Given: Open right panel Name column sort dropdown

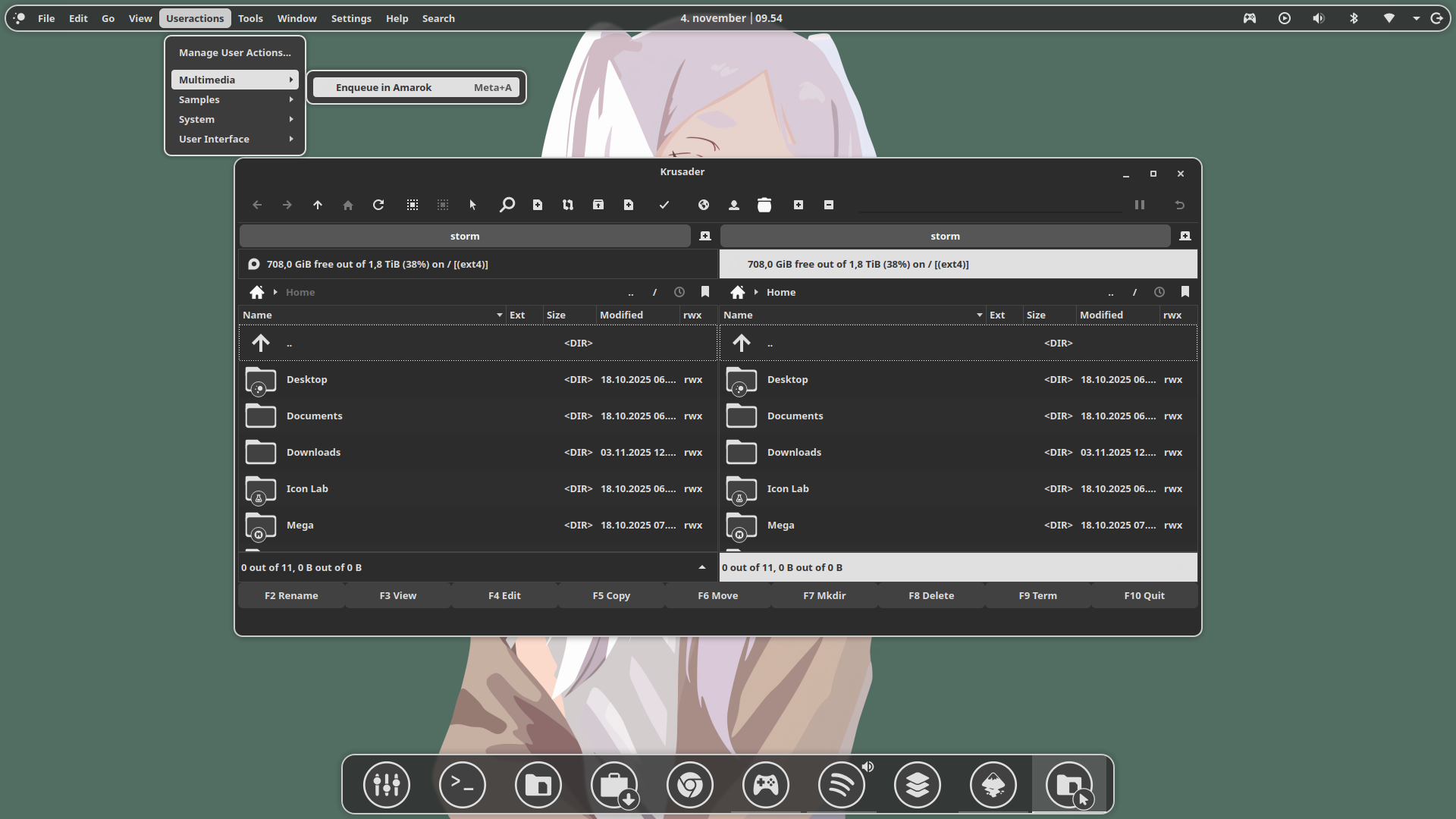Looking at the screenshot, I should 980,315.
